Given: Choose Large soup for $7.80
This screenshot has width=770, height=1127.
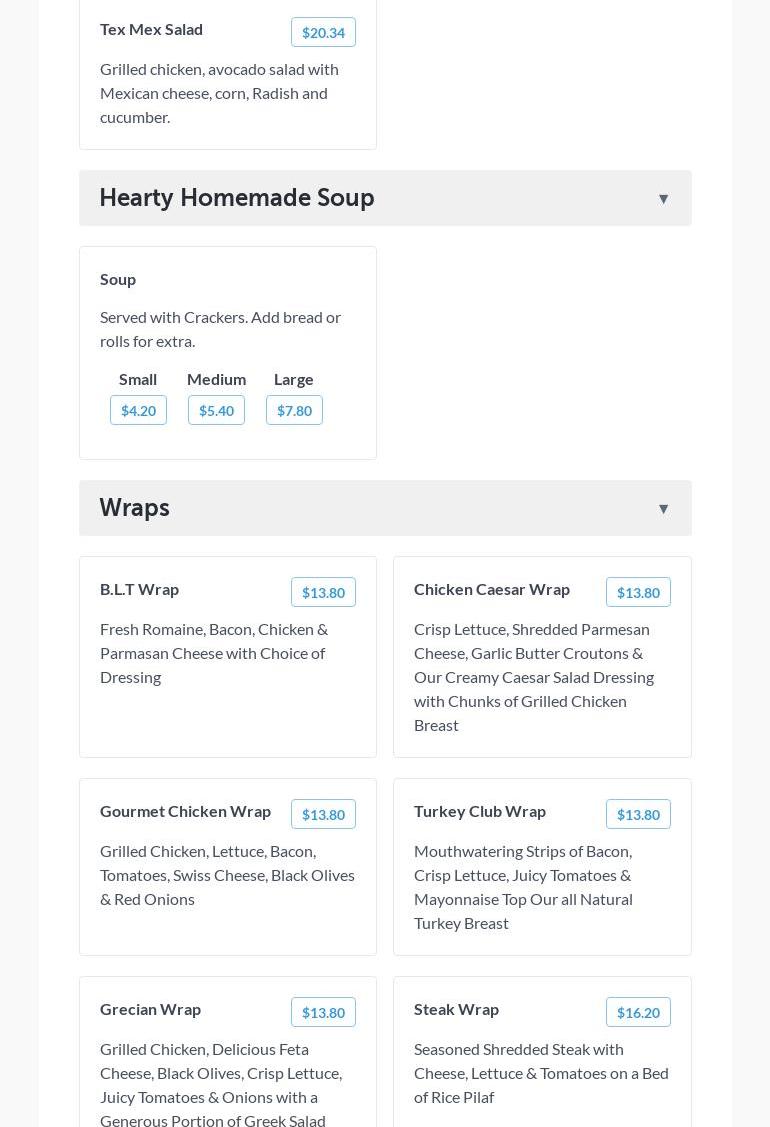Looking at the screenshot, I should pyautogui.click(x=294, y=411).
